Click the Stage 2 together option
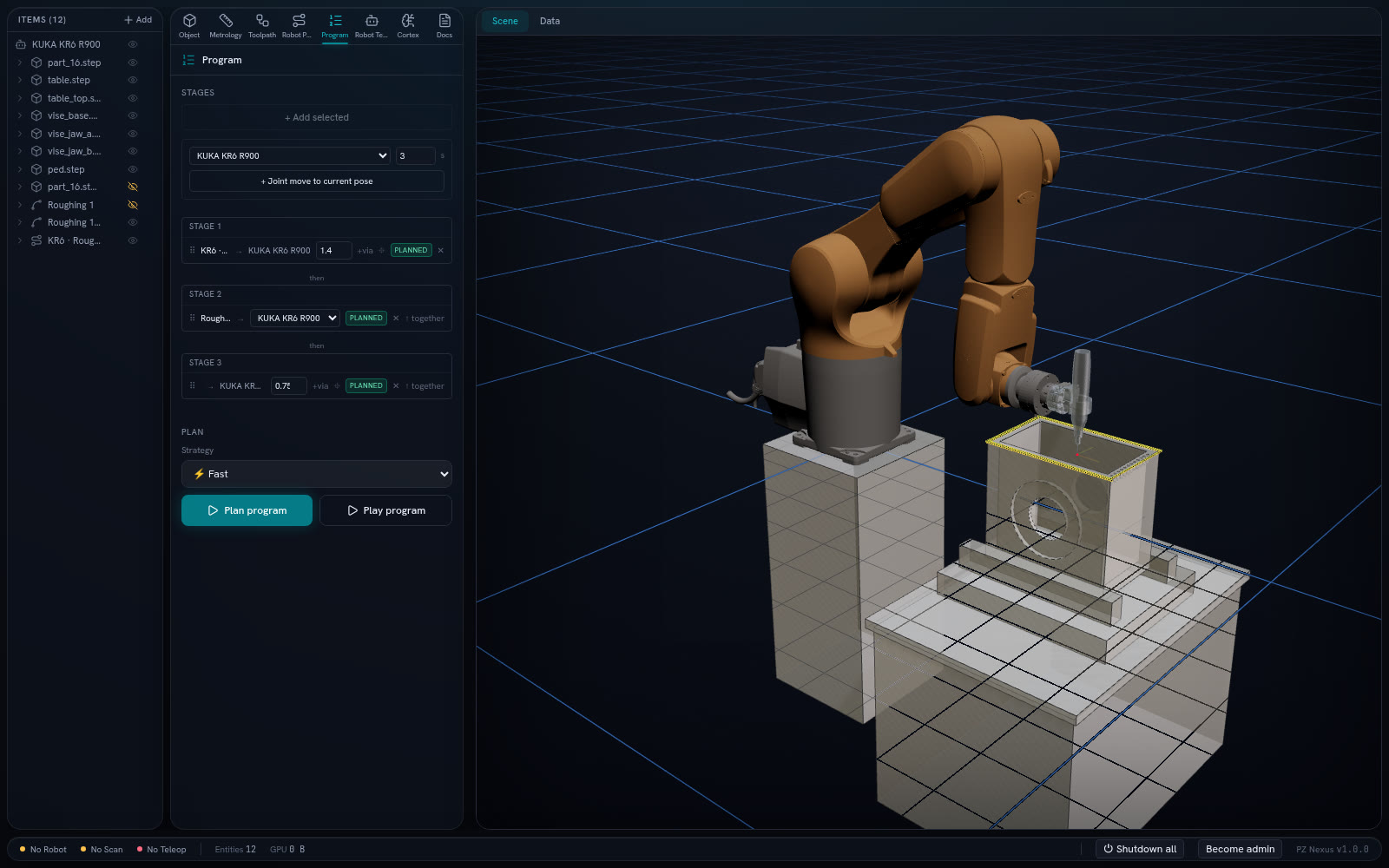The height and width of the screenshot is (868, 1389). pos(425,319)
